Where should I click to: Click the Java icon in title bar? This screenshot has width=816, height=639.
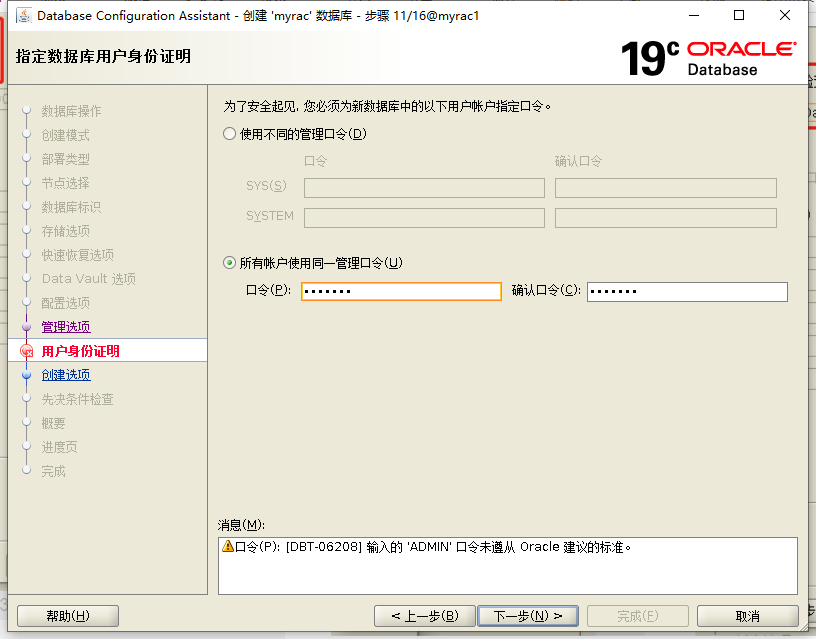click(x=24, y=15)
